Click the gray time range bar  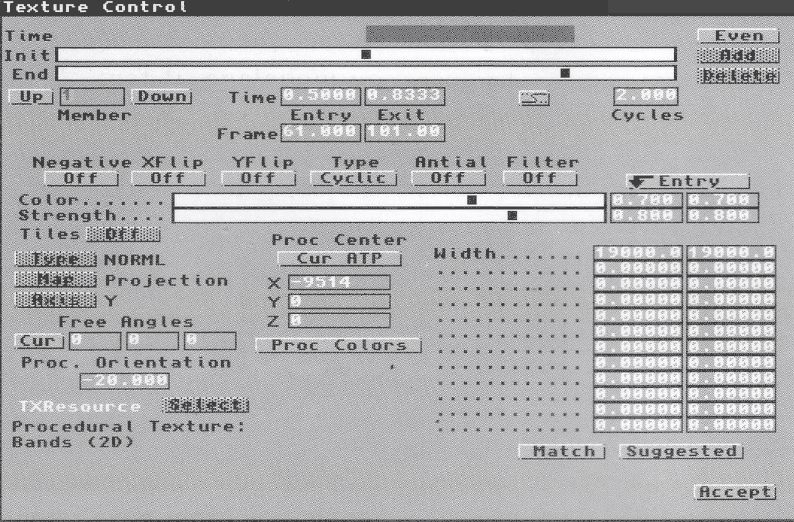pyautogui.click(x=470, y=34)
